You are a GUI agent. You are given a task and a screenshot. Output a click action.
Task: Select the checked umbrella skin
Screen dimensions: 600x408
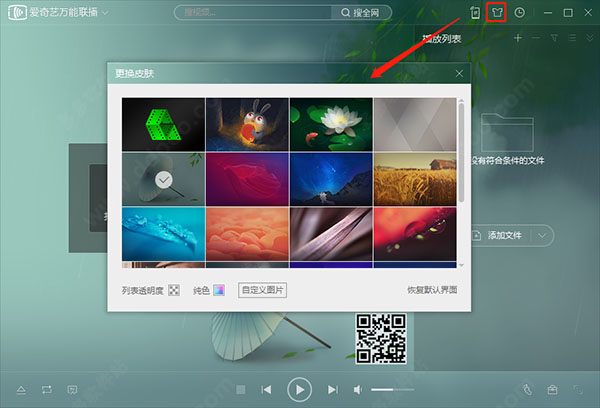click(163, 179)
